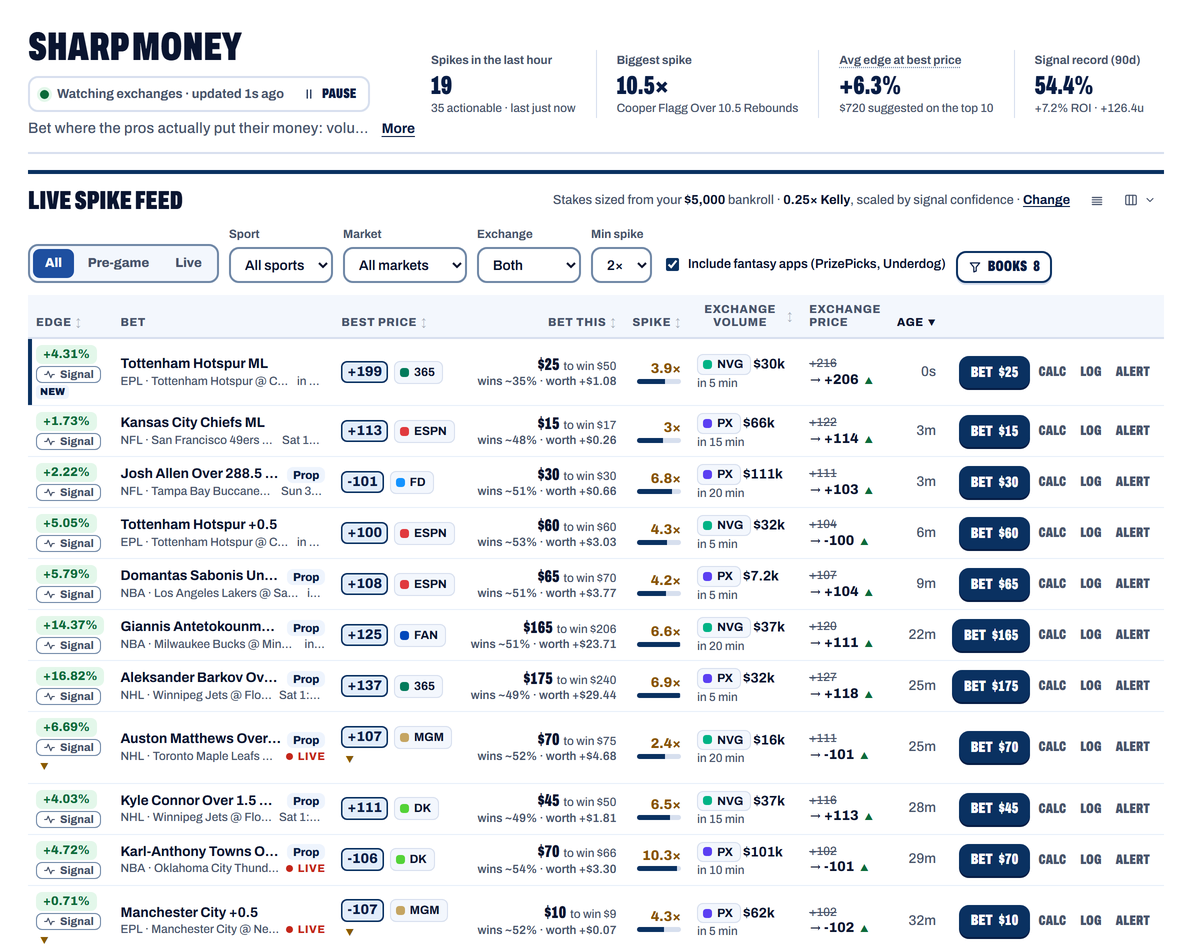The image size is (1192, 947).
Task: Open CALC for Tottenham Hotspur ML
Action: click(x=1052, y=372)
